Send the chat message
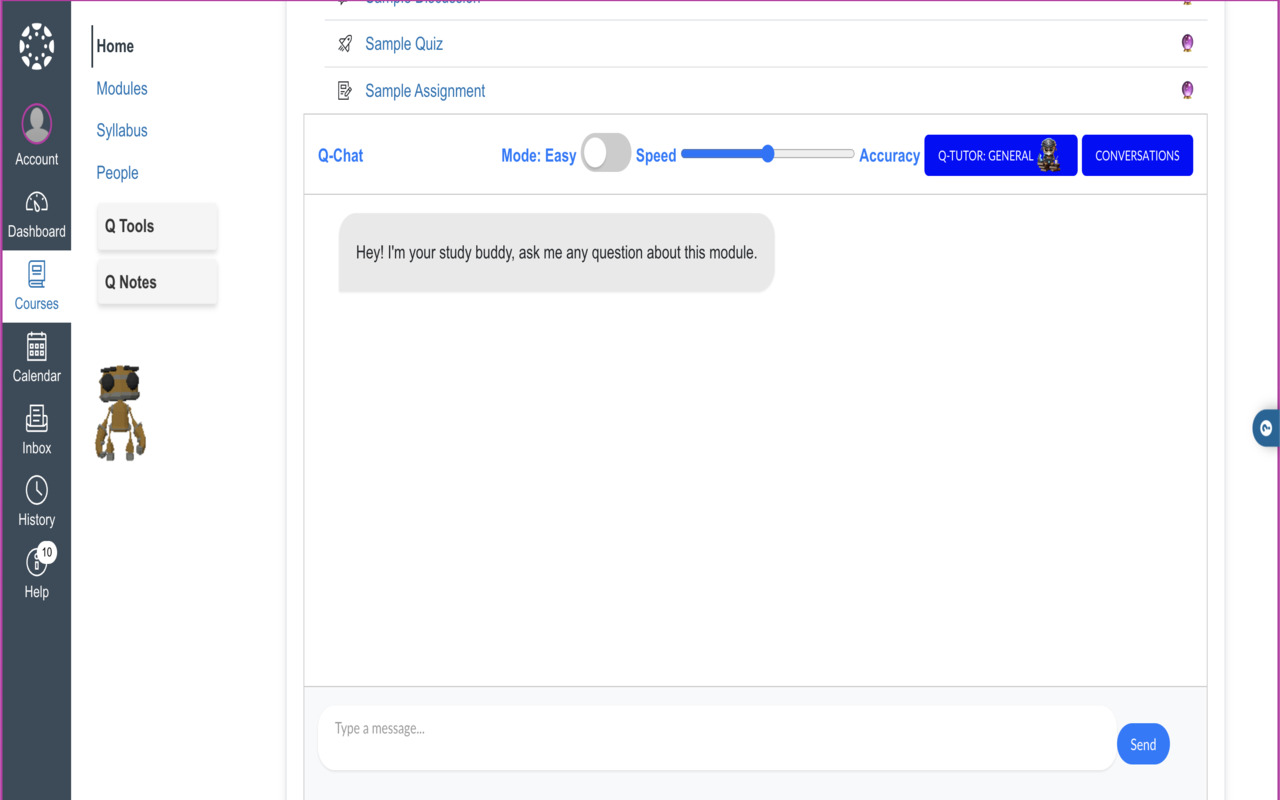The image size is (1280, 800). point(1143,744)
